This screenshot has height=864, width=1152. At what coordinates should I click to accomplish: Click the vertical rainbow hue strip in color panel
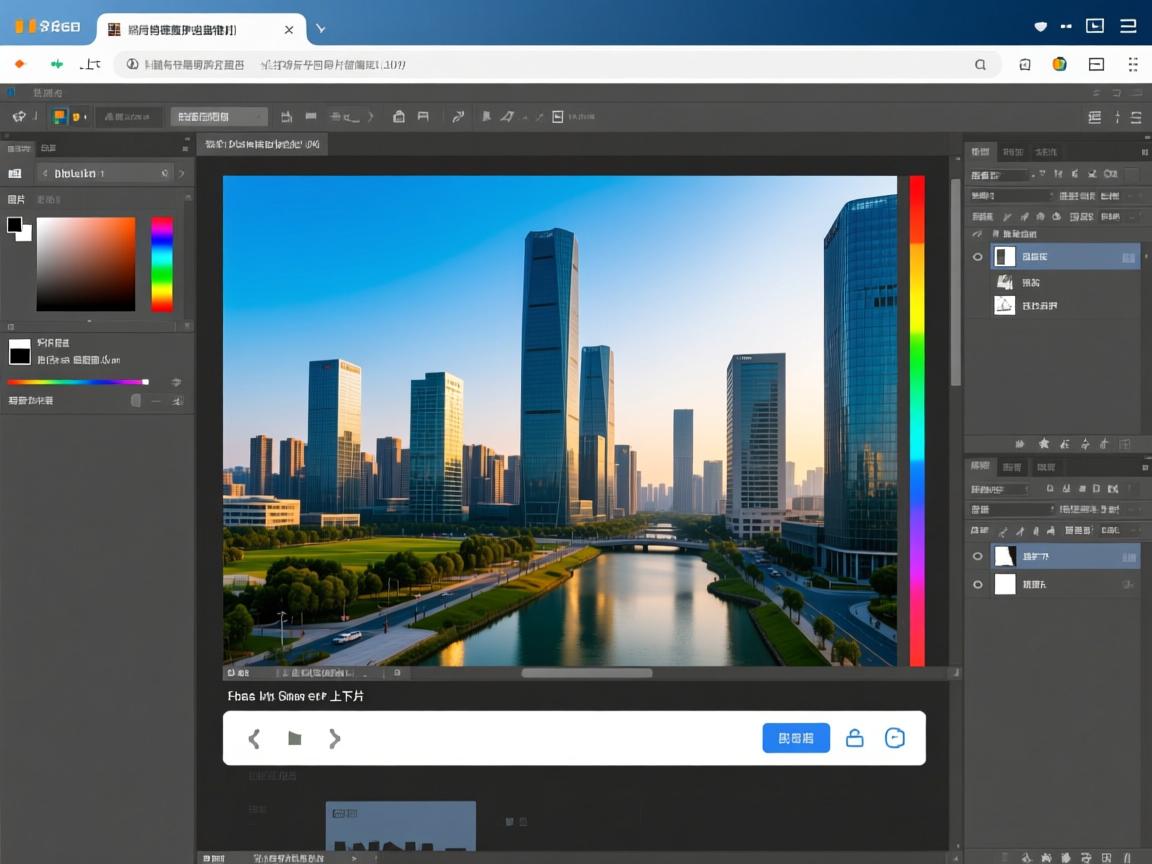pyautogui.click(x=162, y=264)
